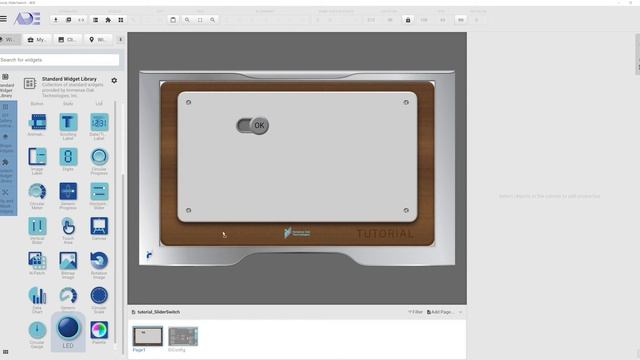Click the zoom in magnifier icon
Viewport: 640px width, 360px height.
point(187,20)
